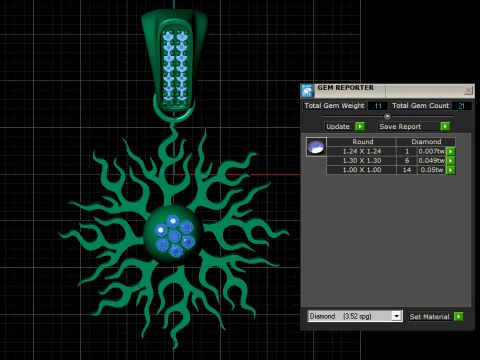Click the count cell showing 6
Viewport: 480px width, 360px height.
(x=407, y=161)
